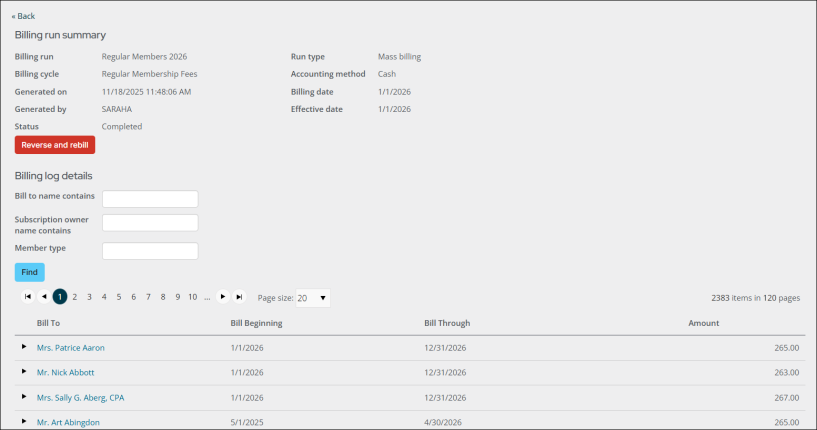Focus the Bill to name contains field
The height and width of the screenshot is (430, 817).
150,199
